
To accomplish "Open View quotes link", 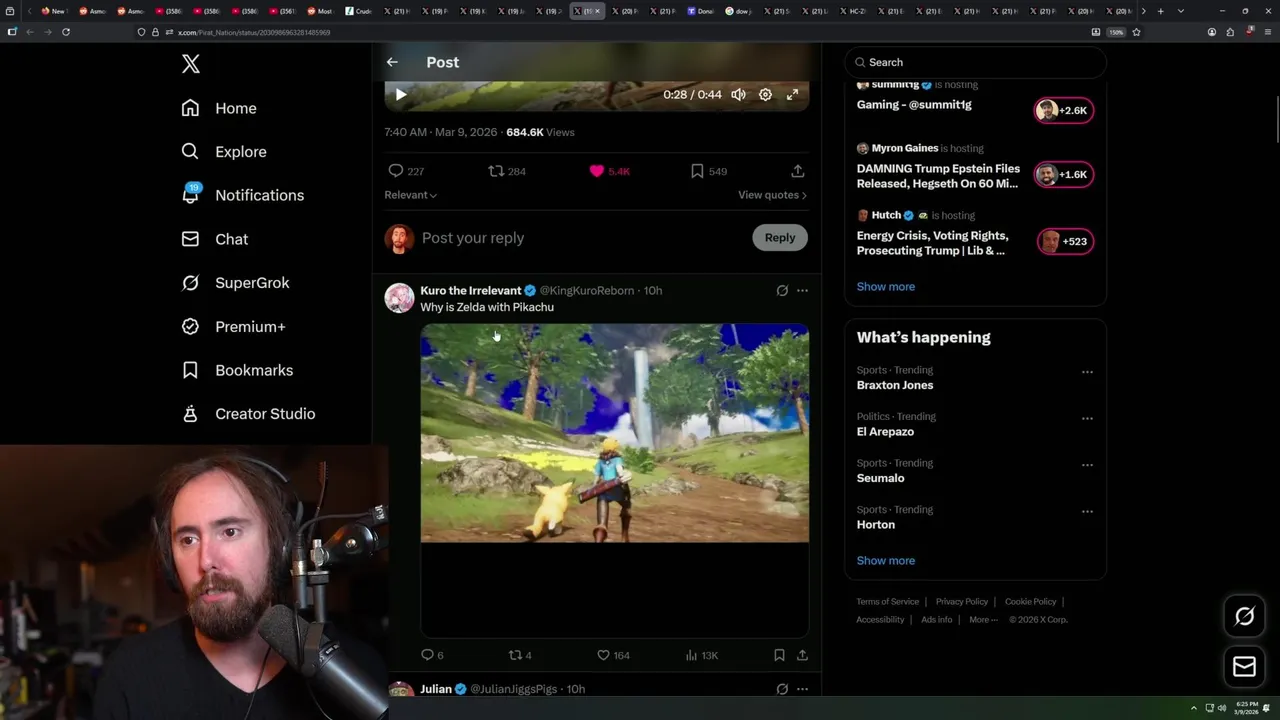I will pos(772,195).
